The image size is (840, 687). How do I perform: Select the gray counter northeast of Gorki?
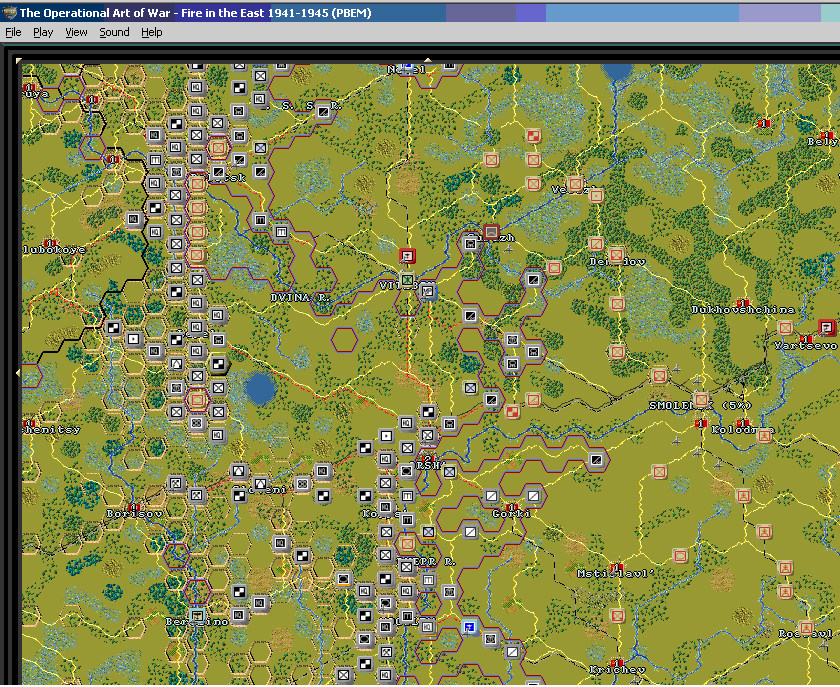533,496
